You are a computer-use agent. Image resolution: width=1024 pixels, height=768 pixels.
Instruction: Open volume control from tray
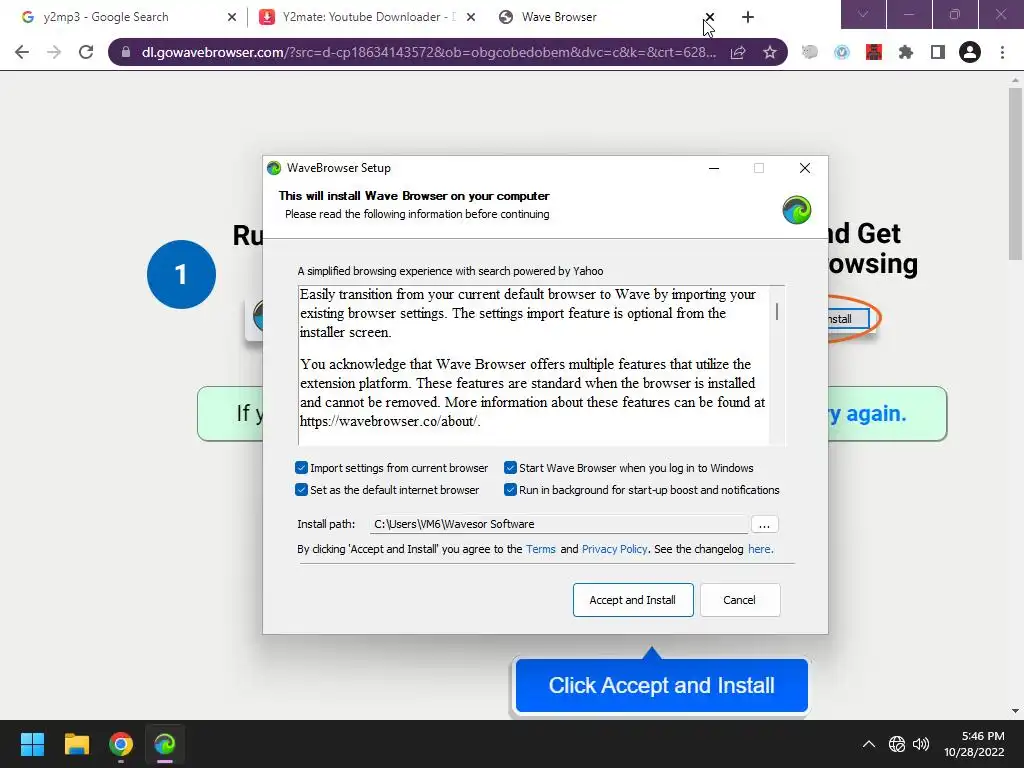(x=921, y=744)
